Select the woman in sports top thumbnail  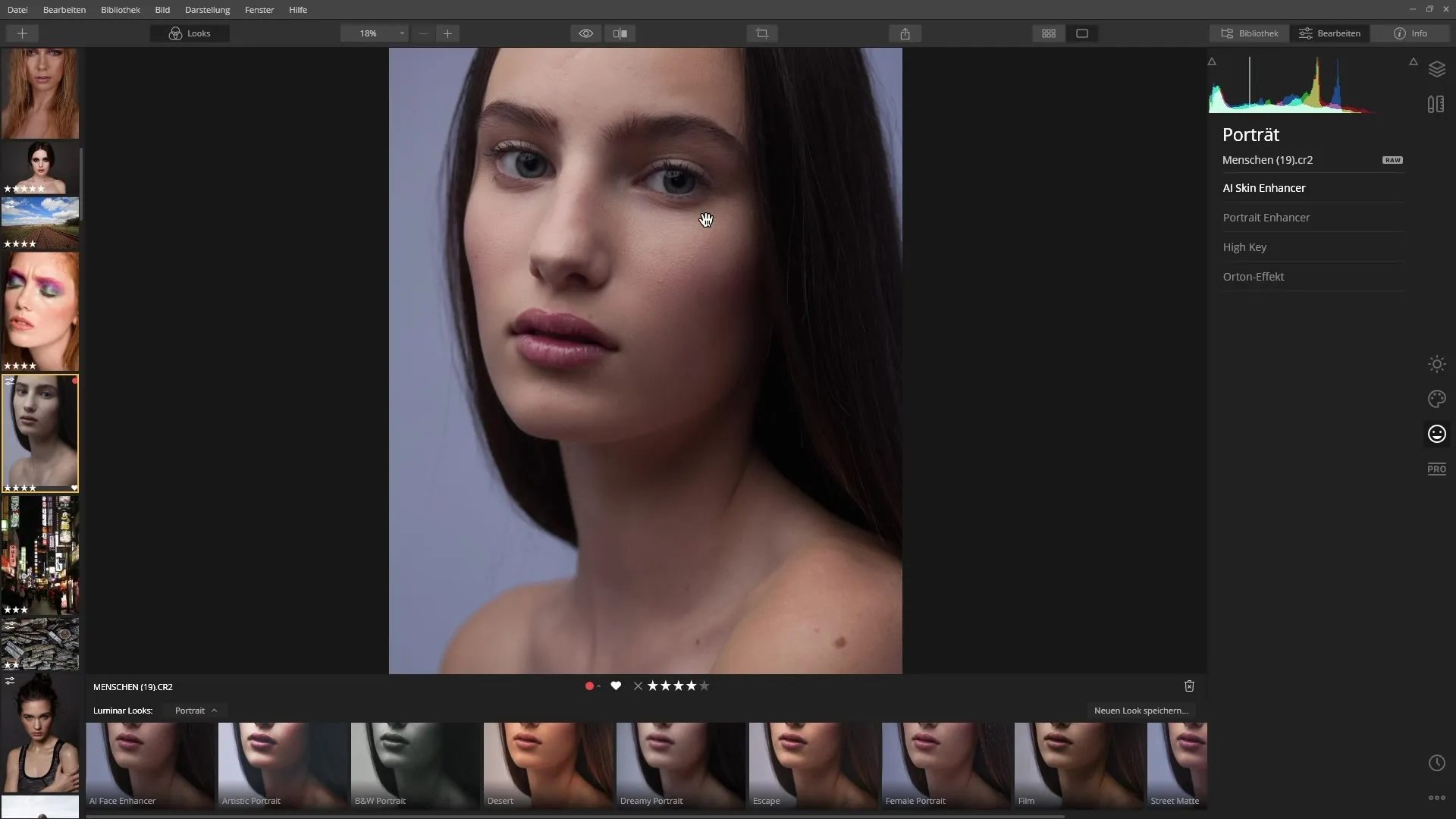point(40,733)
